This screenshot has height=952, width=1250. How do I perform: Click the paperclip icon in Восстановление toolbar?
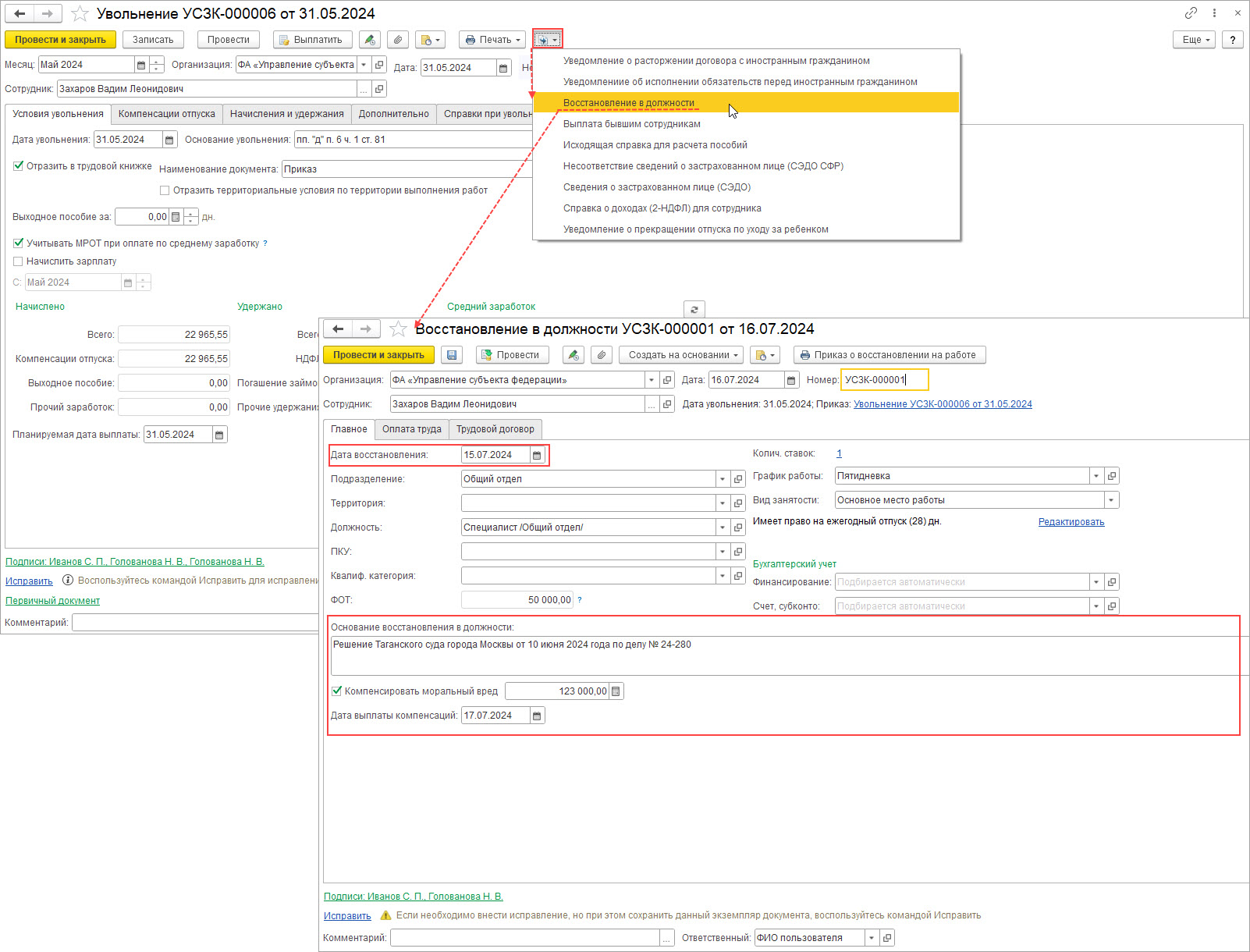(x=602, y=355)
